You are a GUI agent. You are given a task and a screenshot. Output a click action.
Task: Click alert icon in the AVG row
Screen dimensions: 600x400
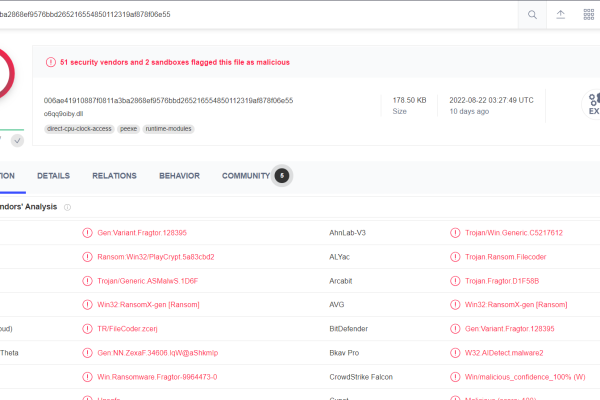(455, 305)
